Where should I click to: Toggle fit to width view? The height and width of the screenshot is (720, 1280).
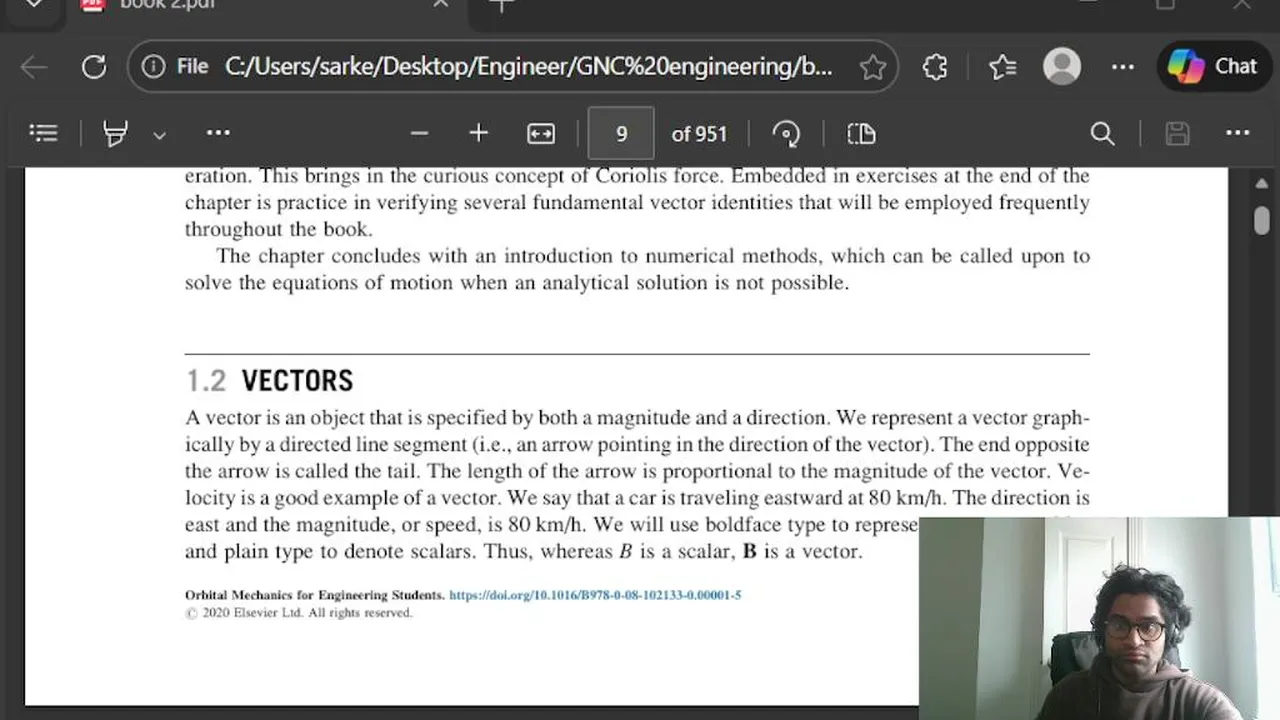point(541,133)
